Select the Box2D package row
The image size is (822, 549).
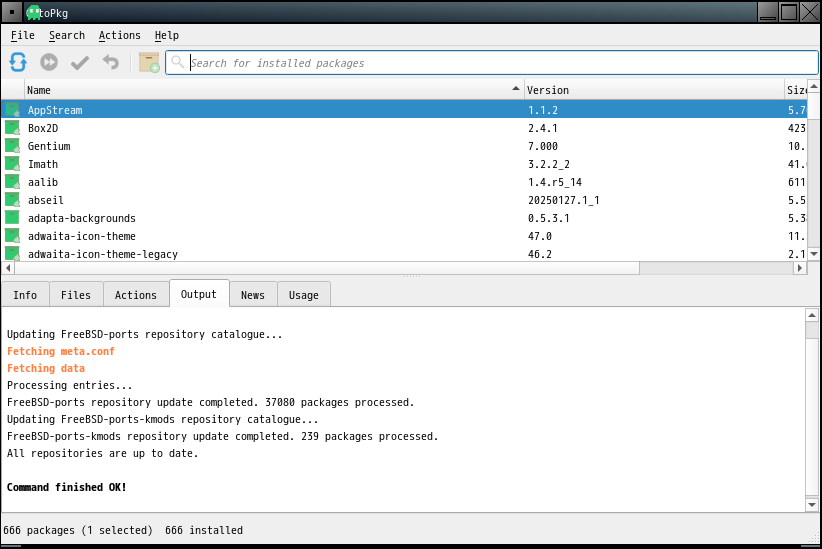(x=404, y=127)
